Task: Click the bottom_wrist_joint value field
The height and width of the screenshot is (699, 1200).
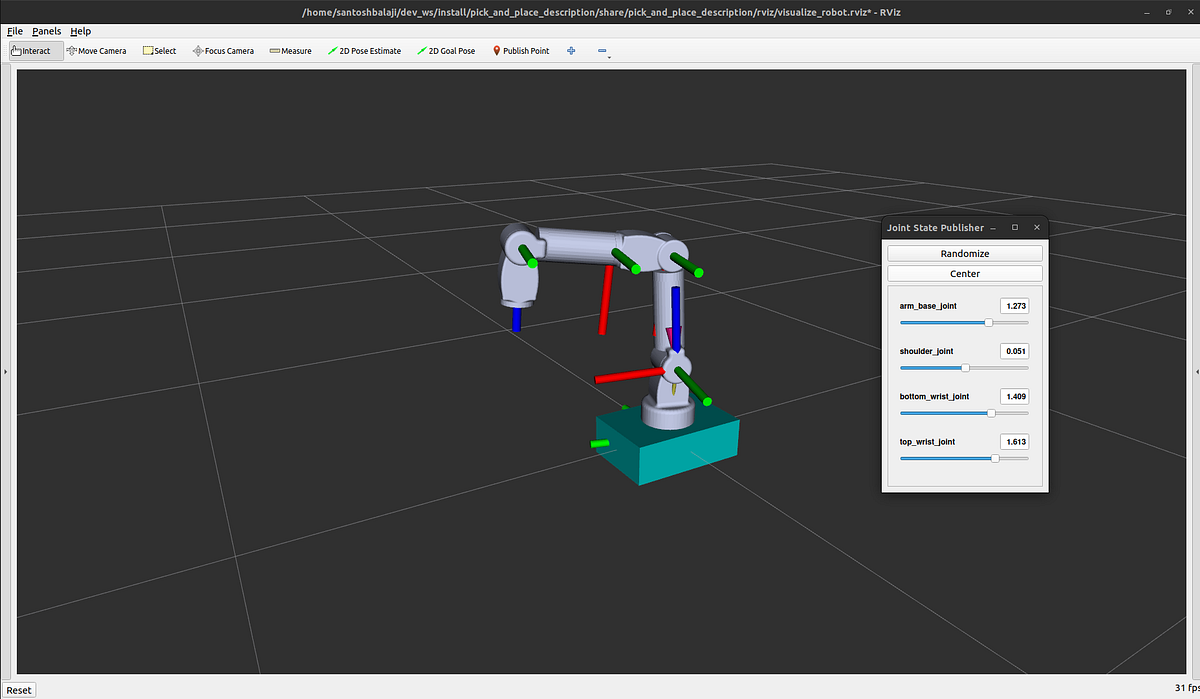Action: click(x=1014, y=396)
